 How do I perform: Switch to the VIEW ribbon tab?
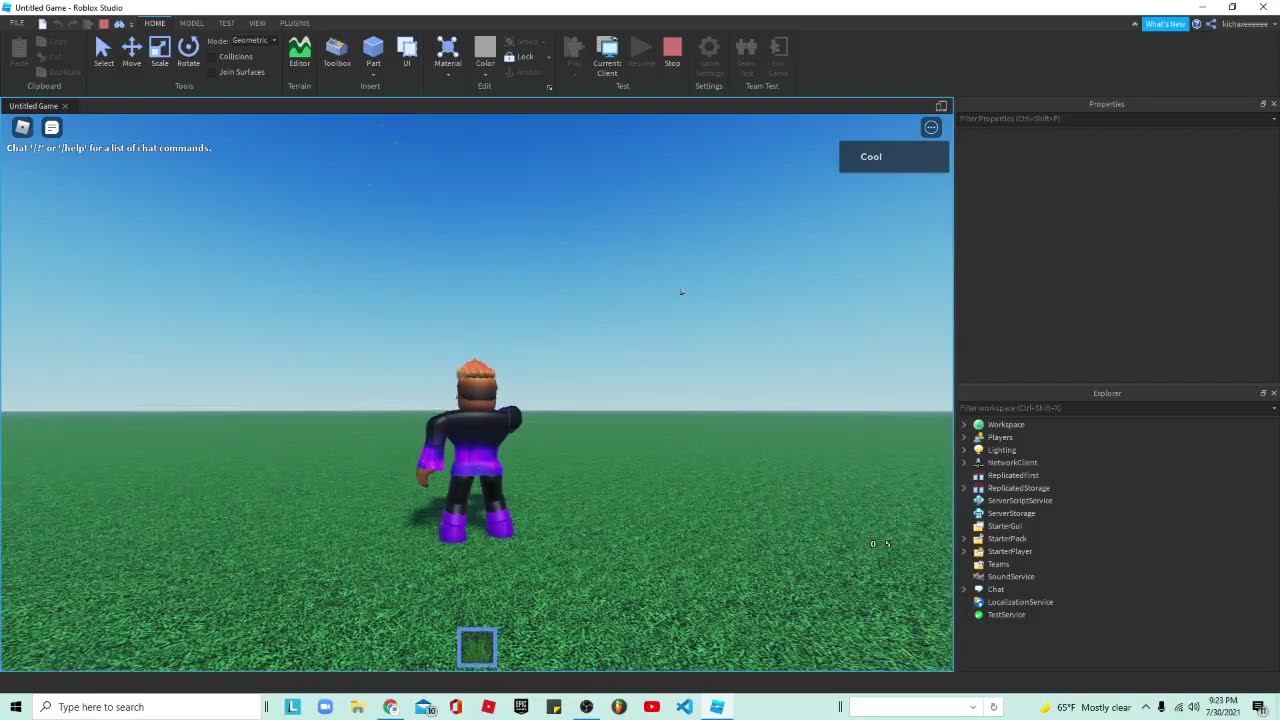click(257, 23)
